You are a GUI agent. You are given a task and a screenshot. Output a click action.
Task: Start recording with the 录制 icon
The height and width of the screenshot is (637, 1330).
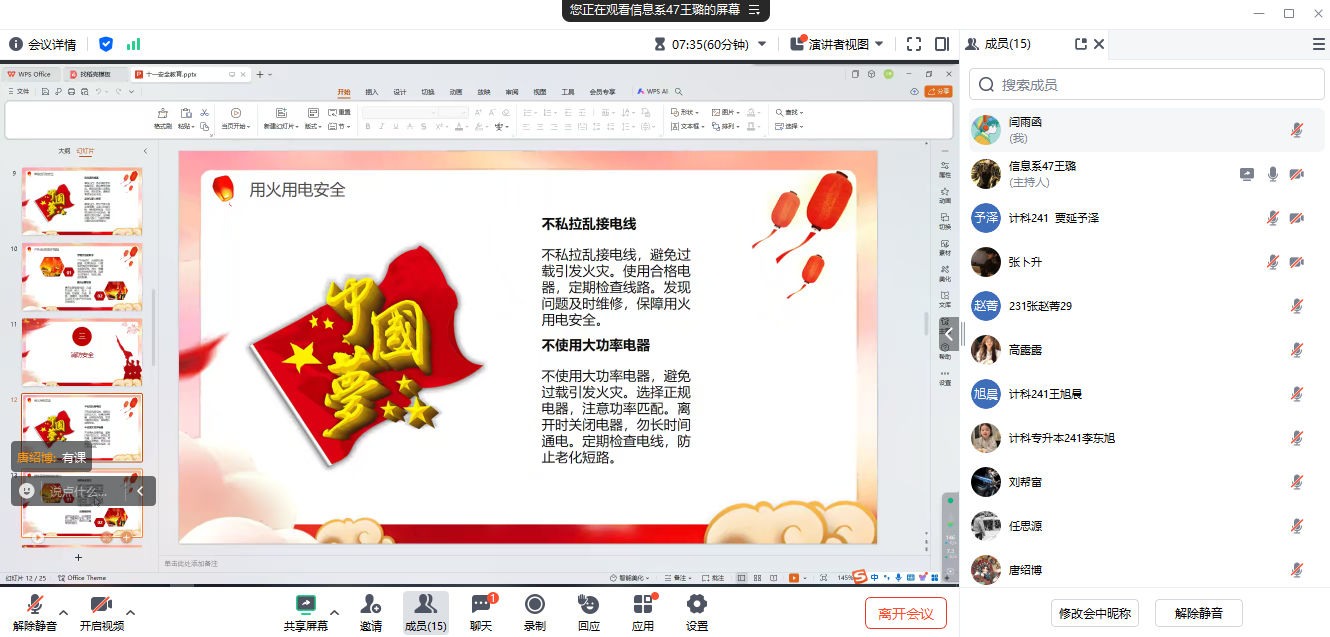click(x=535, y=612)
